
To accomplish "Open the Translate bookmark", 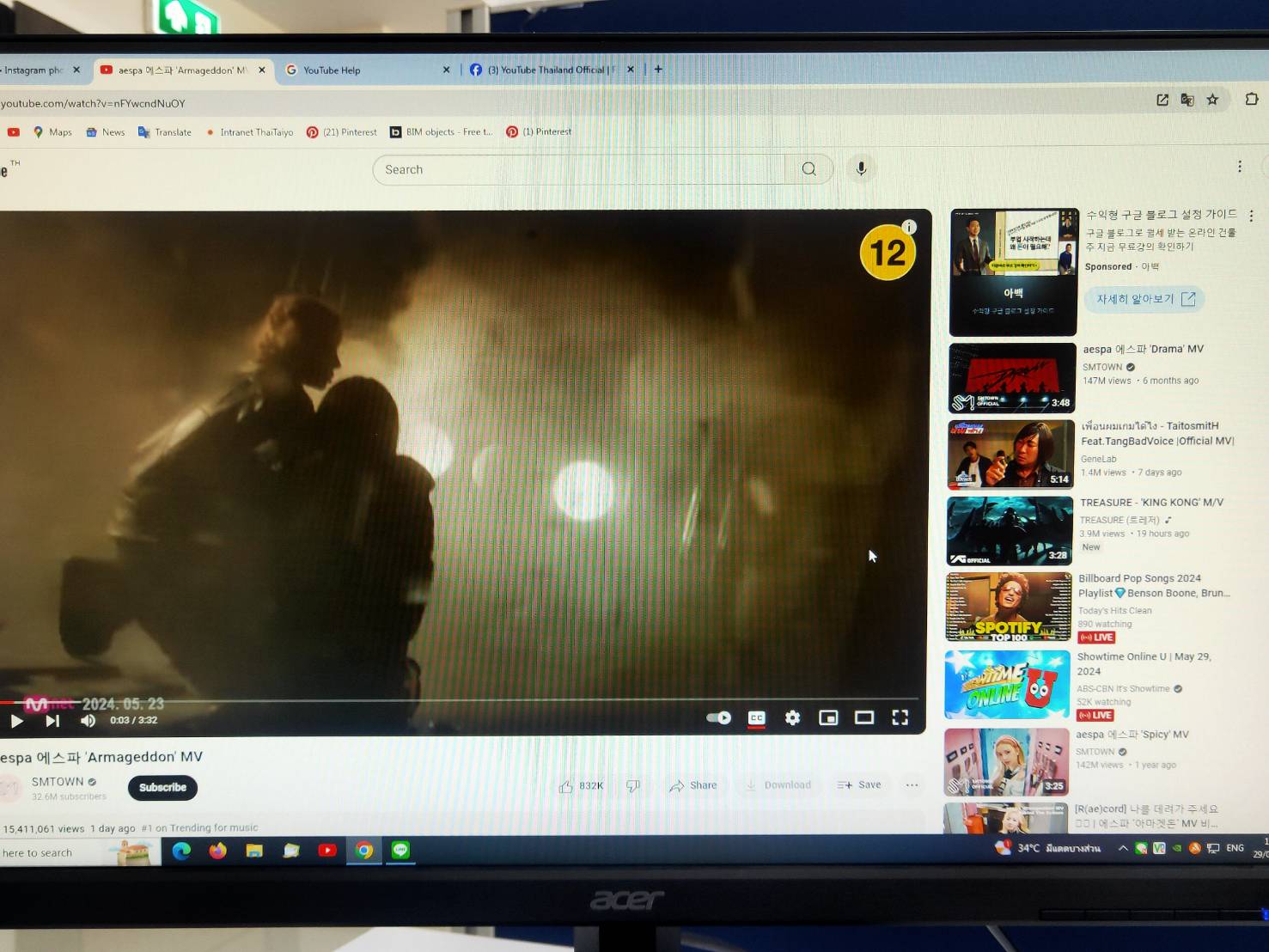I will click(x=165, y=132).
